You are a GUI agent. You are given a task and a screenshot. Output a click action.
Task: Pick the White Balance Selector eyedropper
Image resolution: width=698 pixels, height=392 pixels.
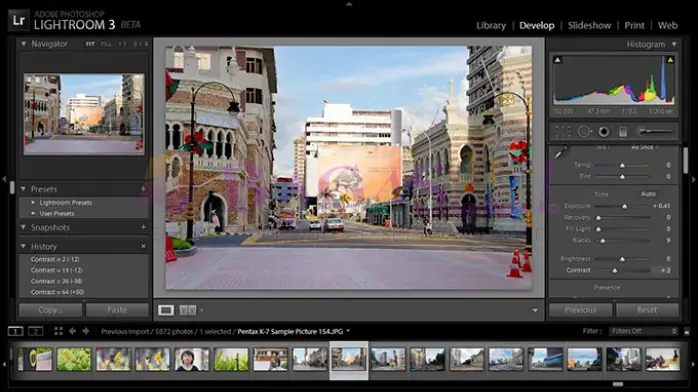point(561,154)
